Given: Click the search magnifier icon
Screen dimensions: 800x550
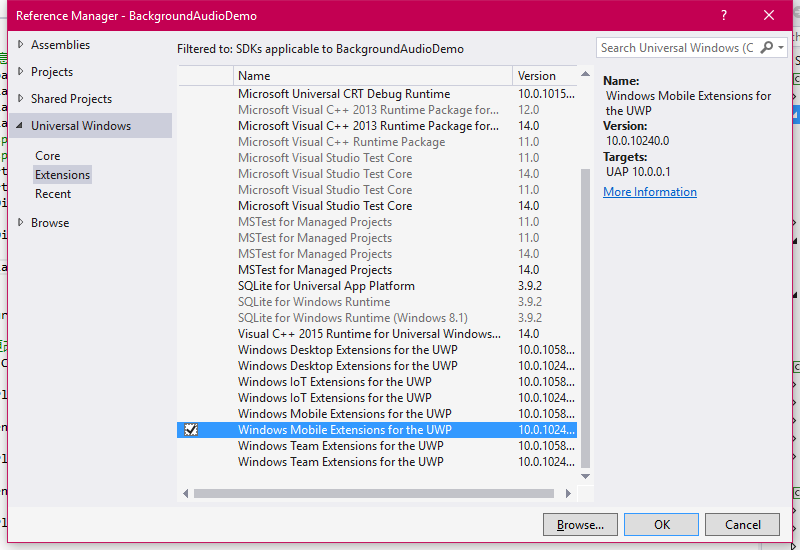Looking at the screenshot, I should click(x=766, y=47).
